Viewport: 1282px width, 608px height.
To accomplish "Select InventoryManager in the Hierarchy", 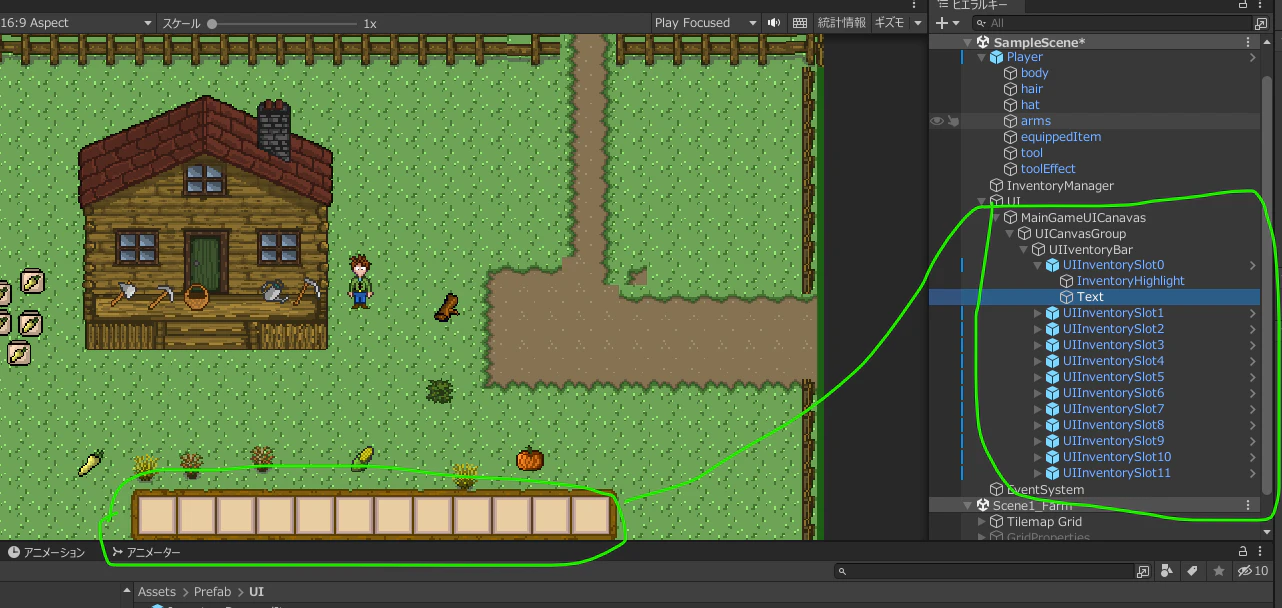I will (1059, 186).
